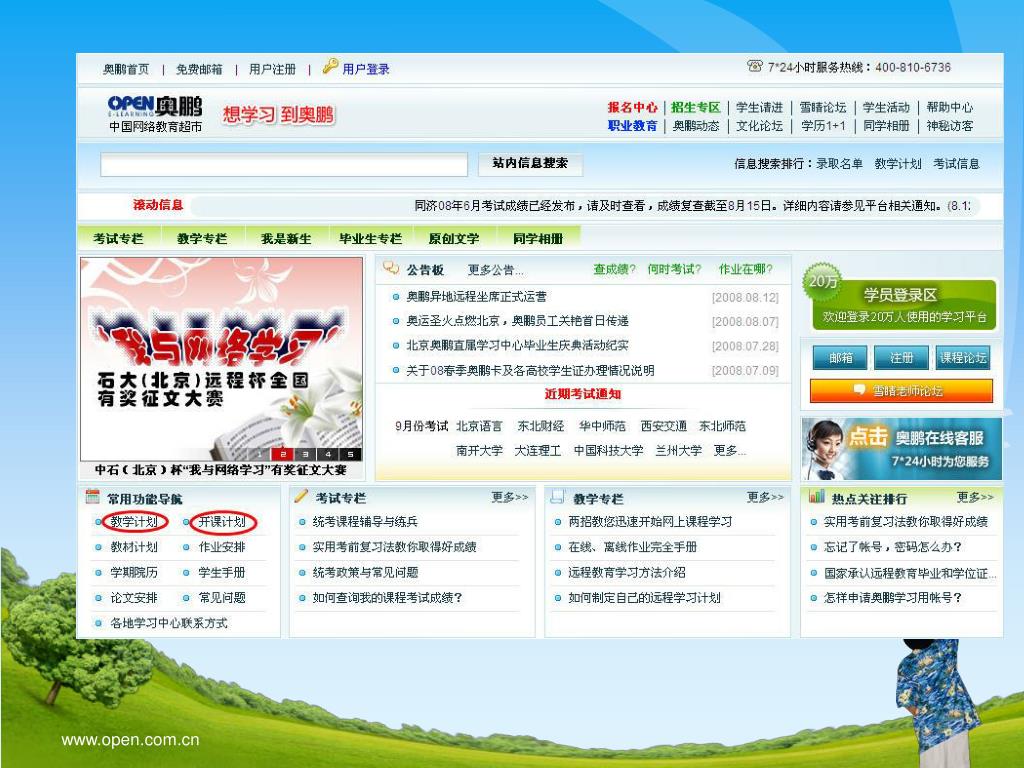Viewport: 1024px width, 768px height.
Task: Open 作业安排 link
Action: [x=222, y=547]
